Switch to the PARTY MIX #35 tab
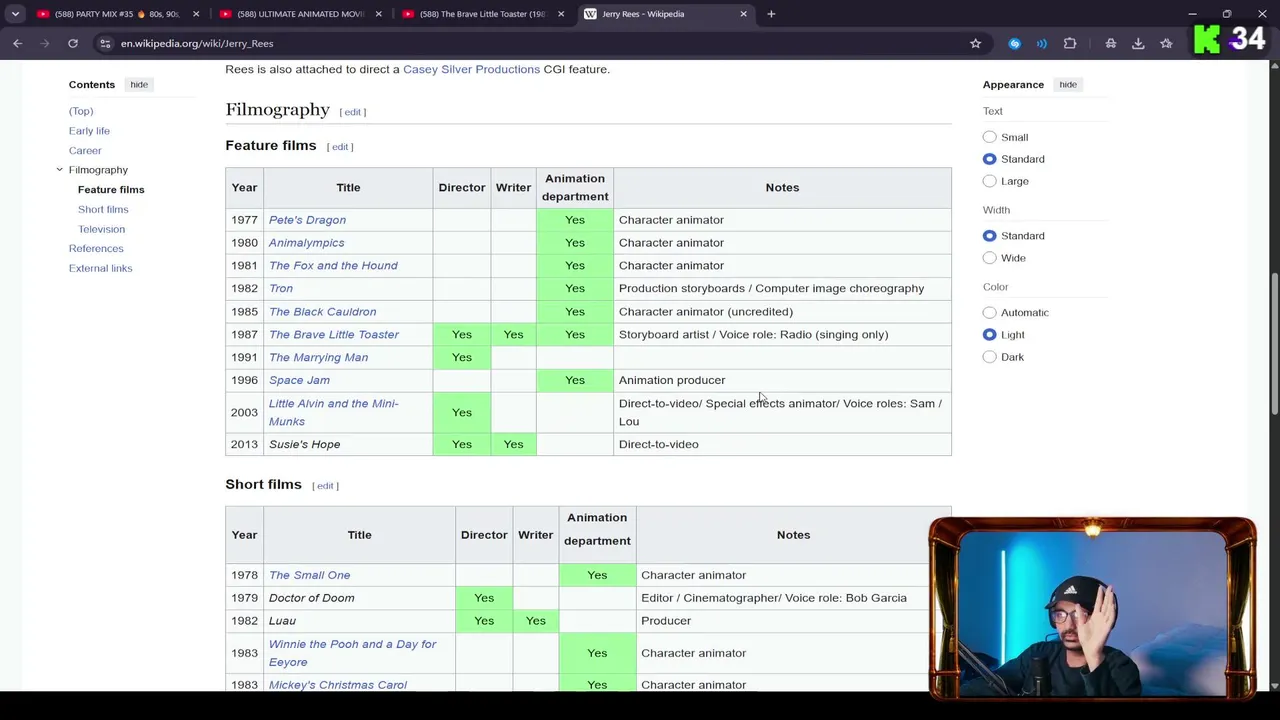 click(115, 14)
